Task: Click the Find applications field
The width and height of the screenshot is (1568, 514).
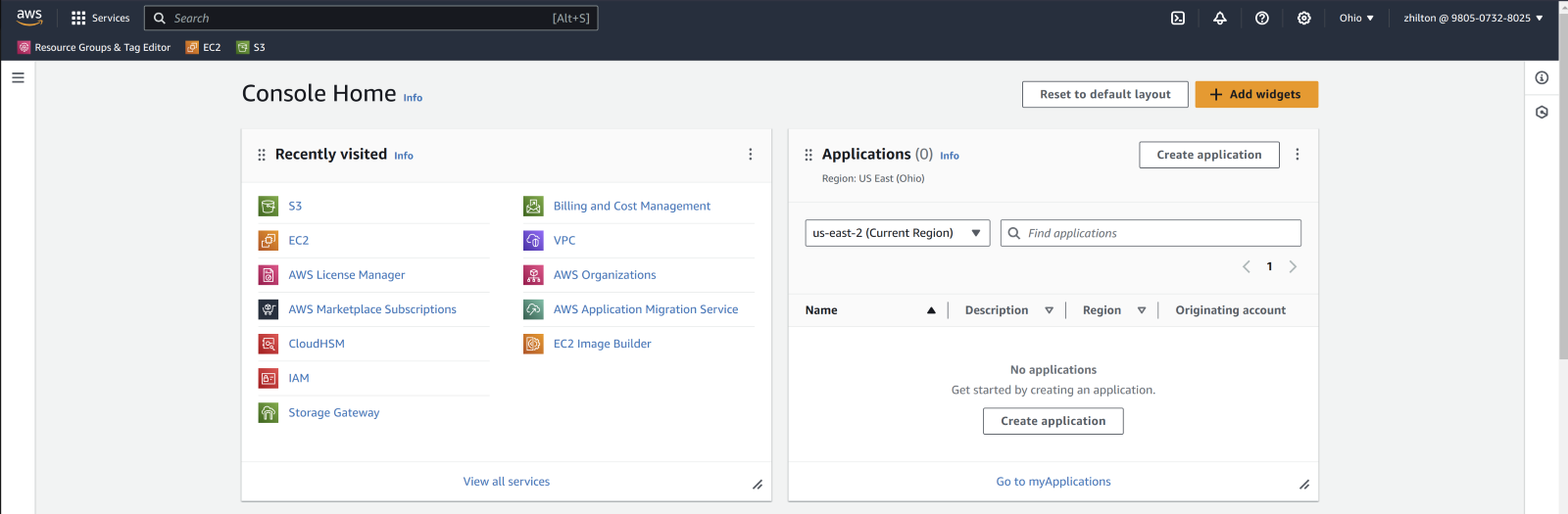Action: 1151,233
